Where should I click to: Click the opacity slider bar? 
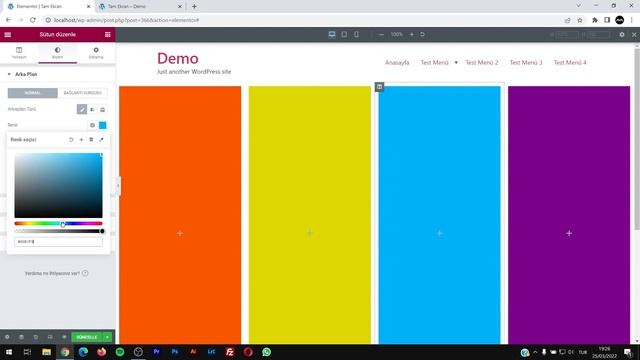[x=58, y=231]
